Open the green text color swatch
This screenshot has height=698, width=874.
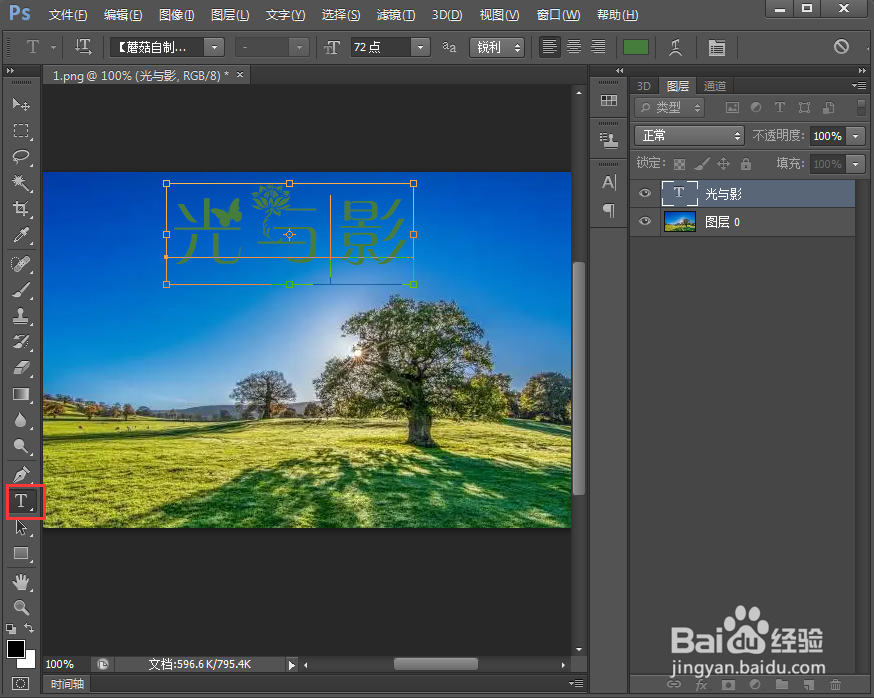click(635, 47)
